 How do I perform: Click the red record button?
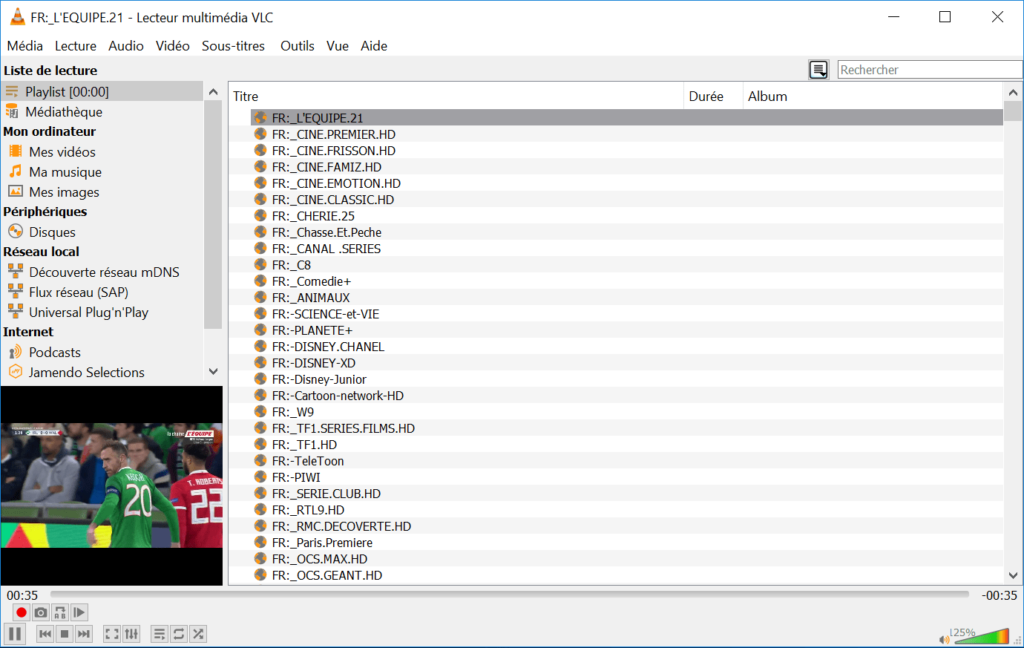coord(21,612)
